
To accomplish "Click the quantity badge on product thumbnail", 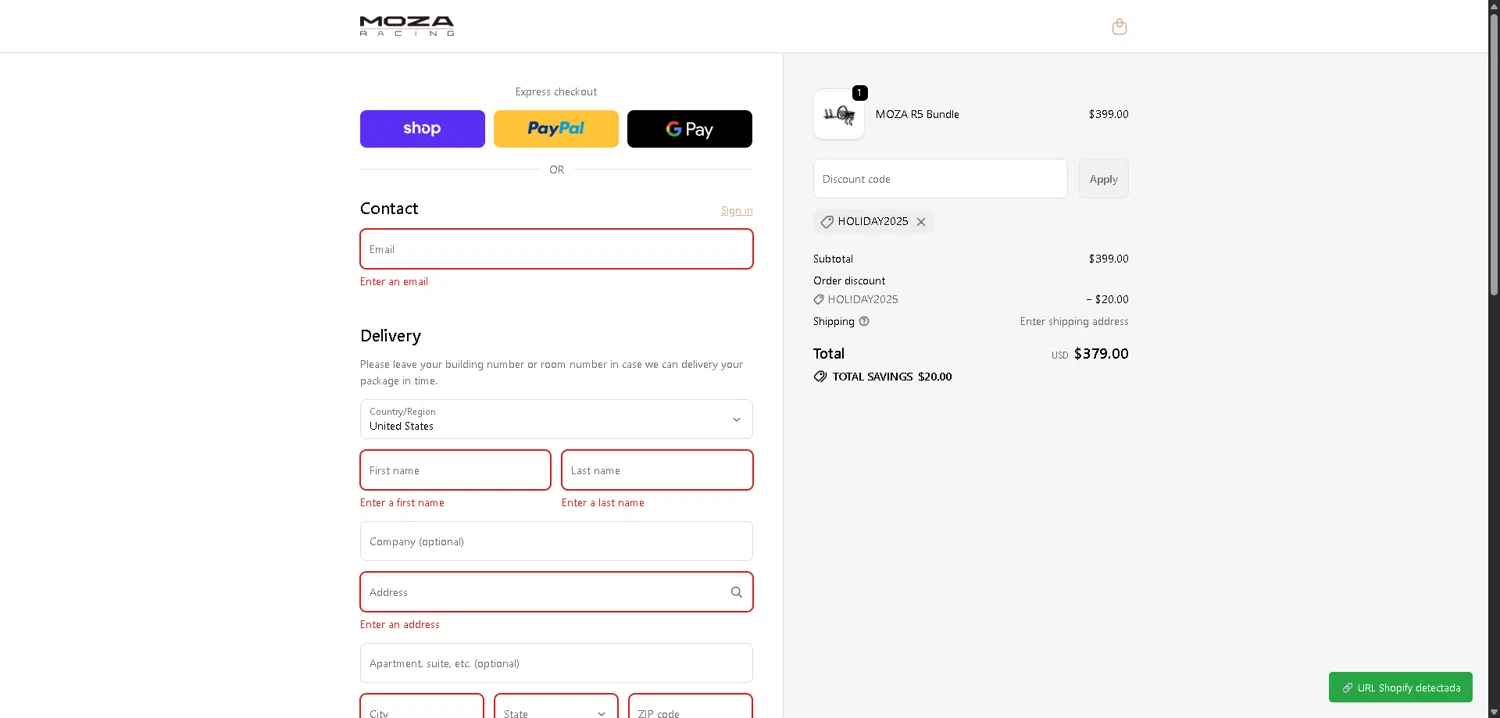I will click(860, 93).
